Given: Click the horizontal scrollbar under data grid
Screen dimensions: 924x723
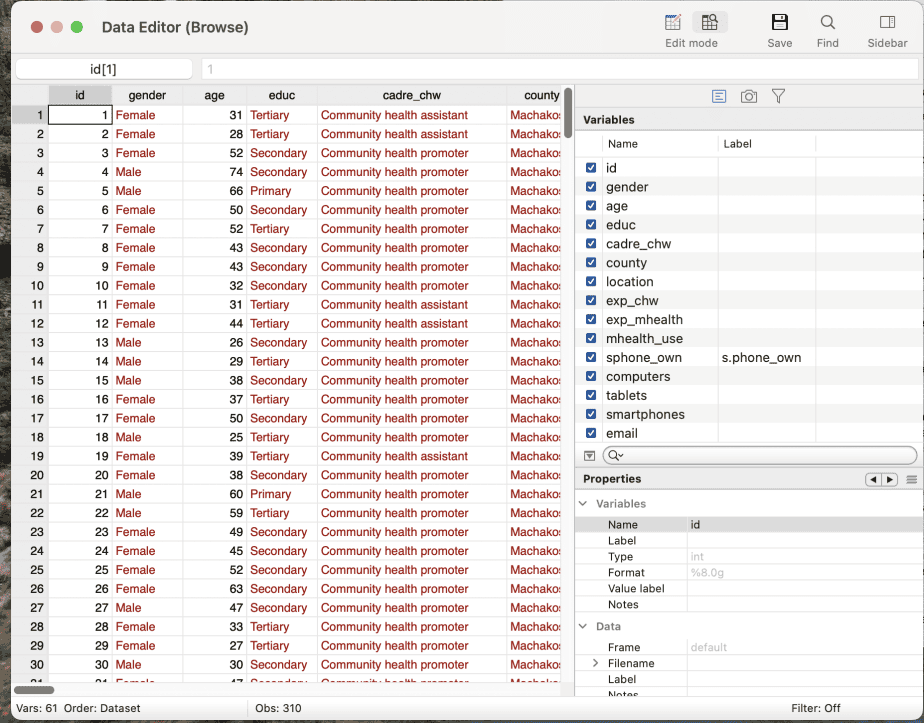Looking at the screenshot, I should pos(34,689).
